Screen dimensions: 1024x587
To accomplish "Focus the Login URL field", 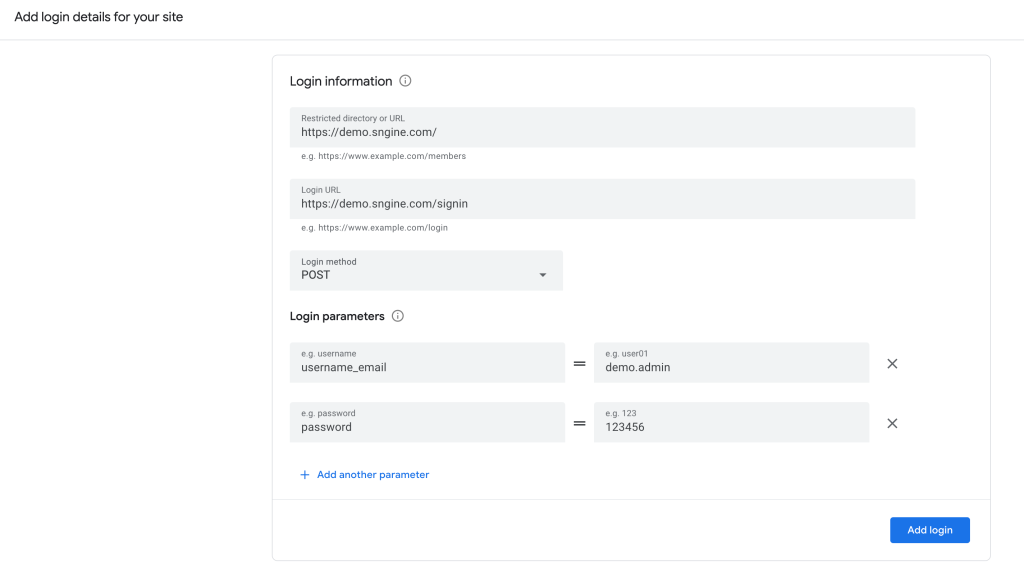I will (x=602, y=199).
